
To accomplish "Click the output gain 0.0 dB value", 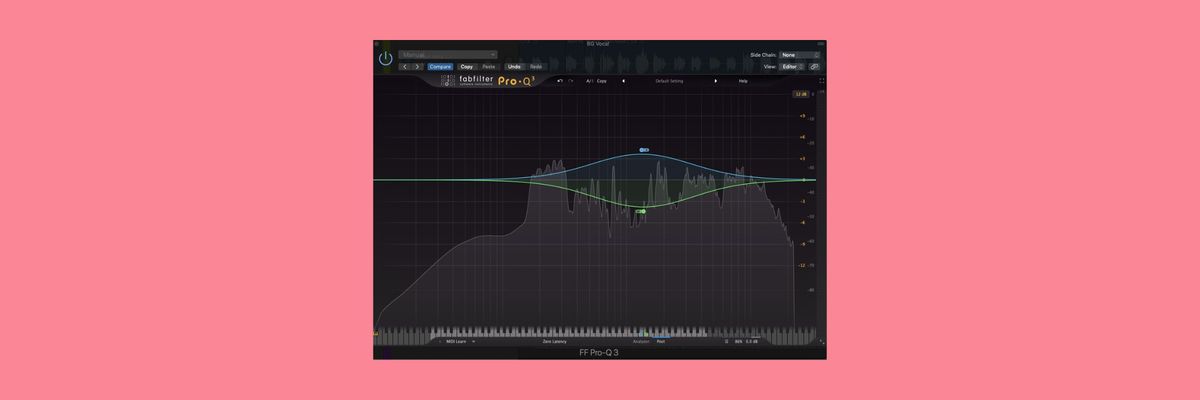I will (752, 341).
